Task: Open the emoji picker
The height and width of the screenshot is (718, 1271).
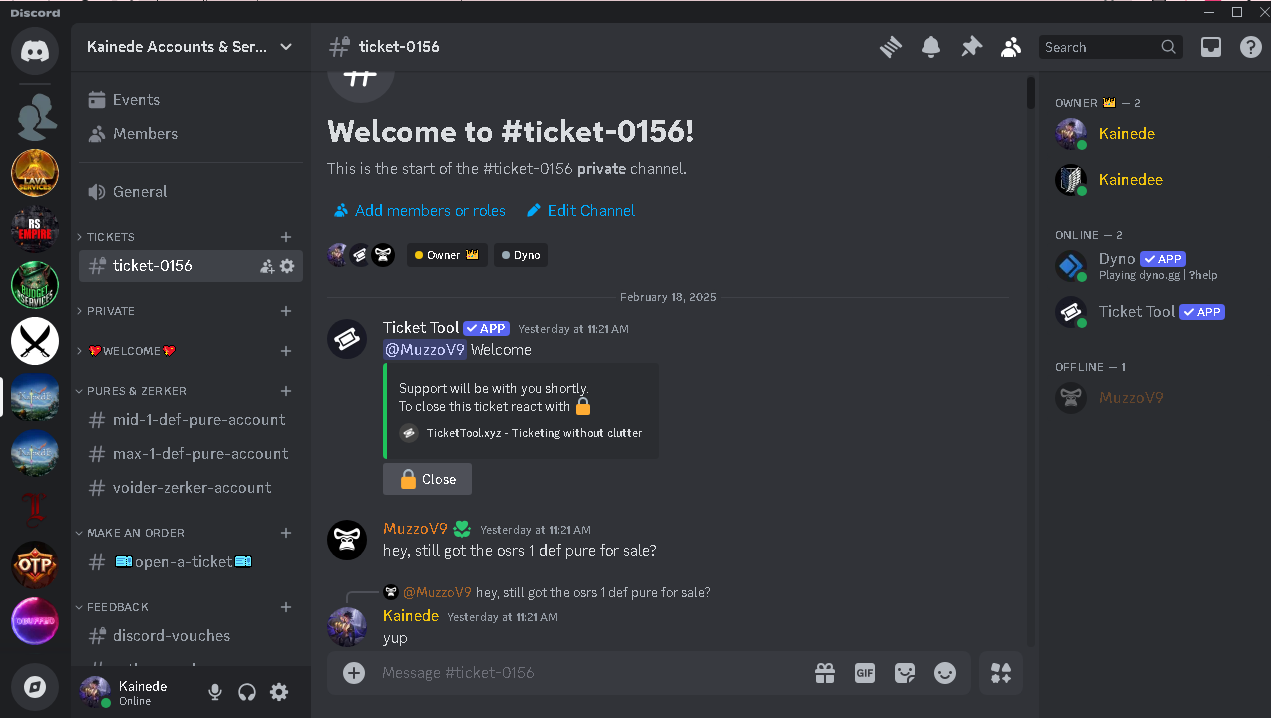Action: tap(945, 673)
